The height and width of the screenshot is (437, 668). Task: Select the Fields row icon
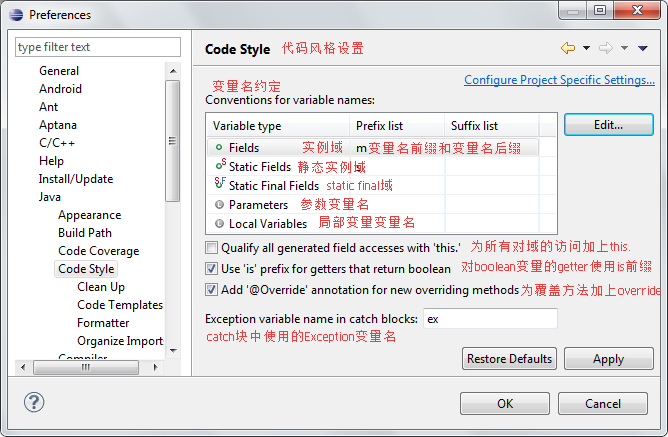pyautogui.click(x=219, y=147)
